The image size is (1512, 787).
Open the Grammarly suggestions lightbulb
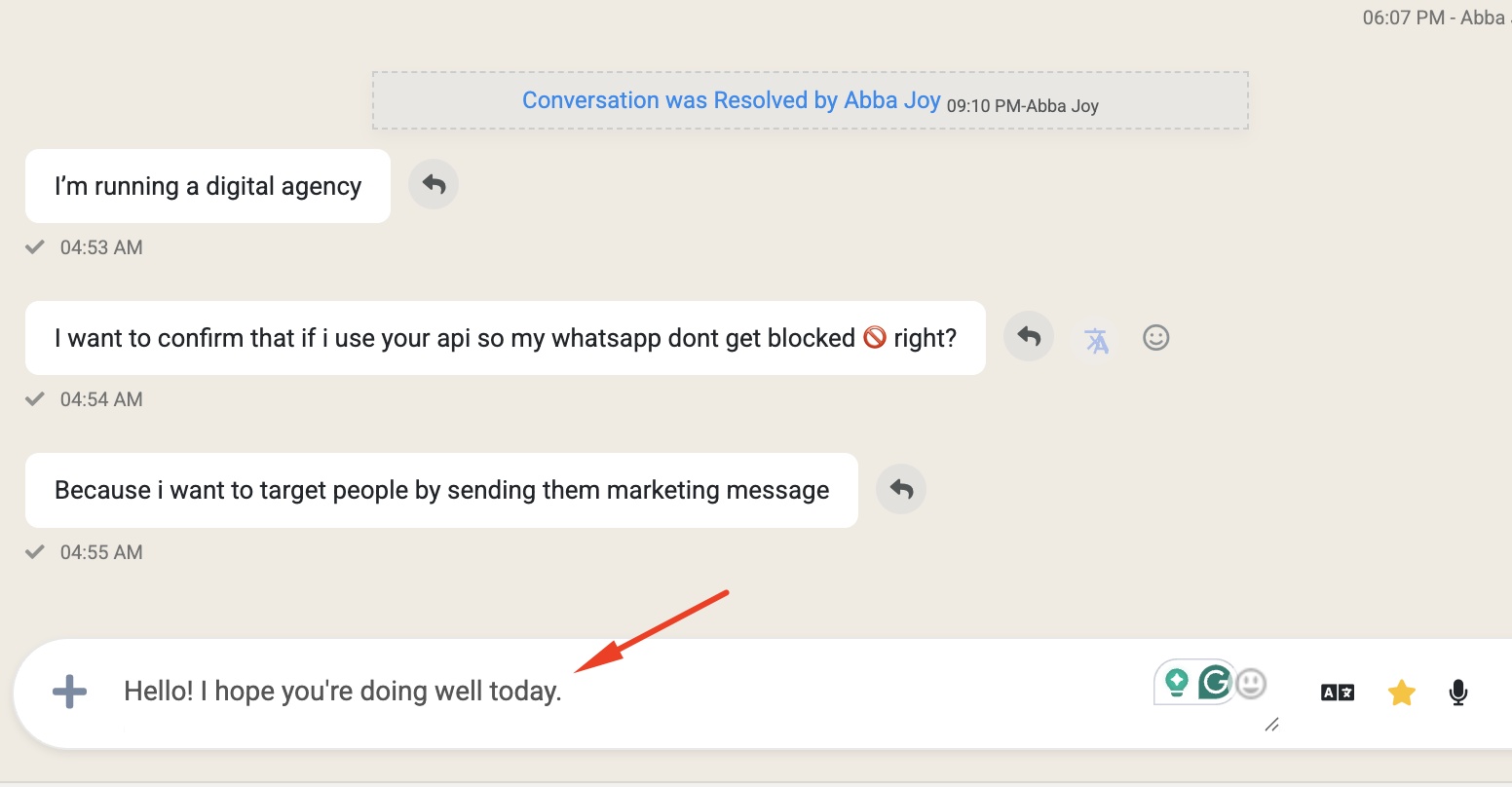pos(1177,682)
